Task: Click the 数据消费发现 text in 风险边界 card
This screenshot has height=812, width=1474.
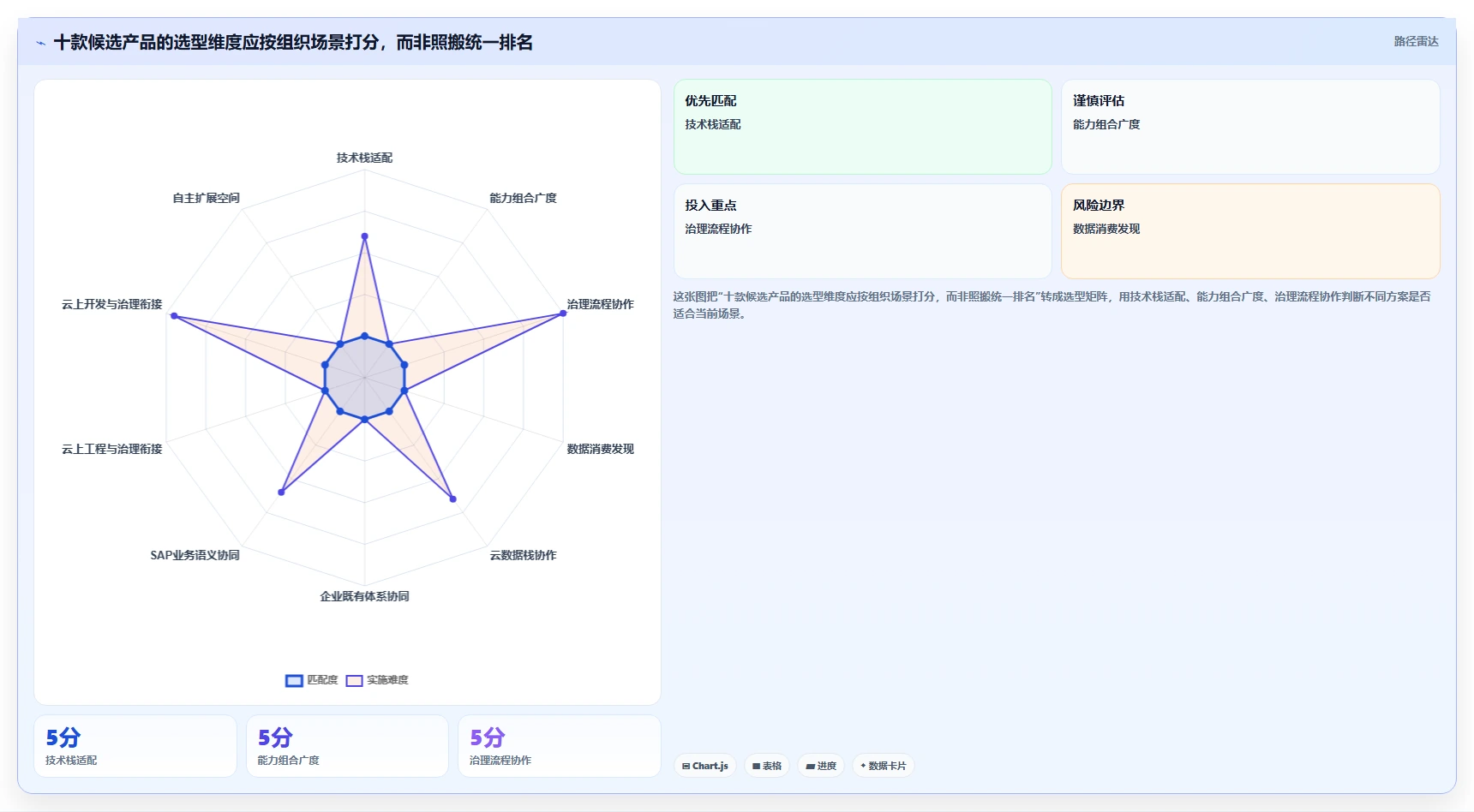Action: click(x=1106, y=229)
